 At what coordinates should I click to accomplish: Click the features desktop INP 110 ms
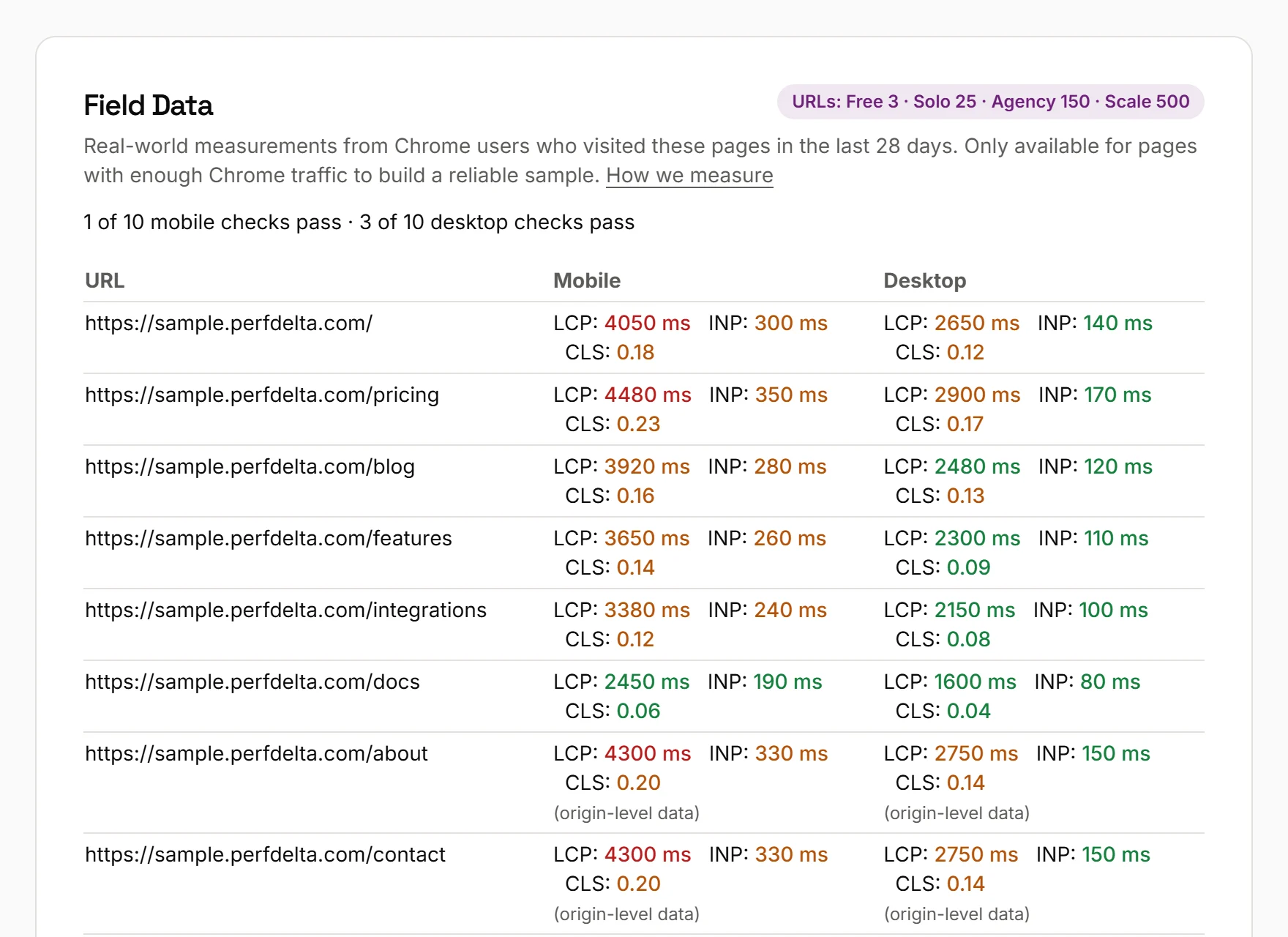point(1117,539)
